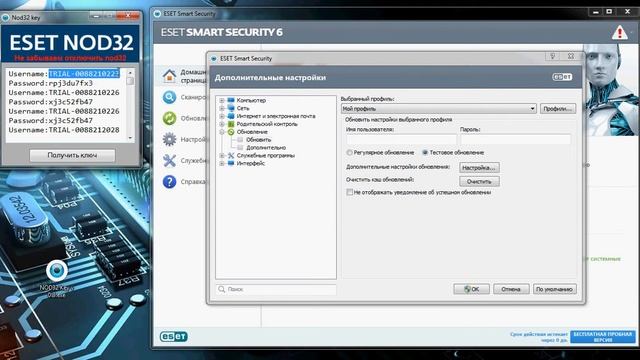The image size is (640, 360).
Task: Click the eset badge in advanced settings header
Action: pyautogui.click(x=562, y=77)
